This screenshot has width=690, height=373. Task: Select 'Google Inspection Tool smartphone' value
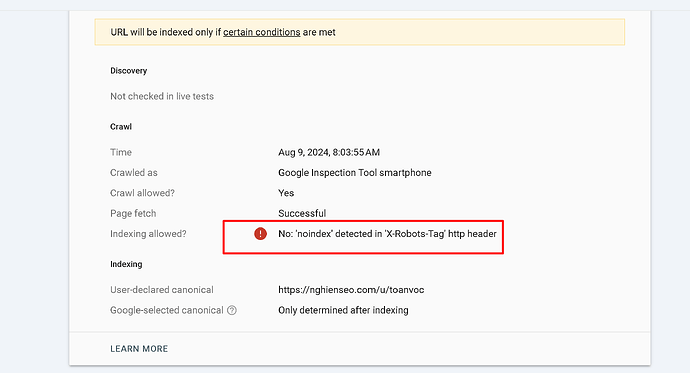pos(355,172)
